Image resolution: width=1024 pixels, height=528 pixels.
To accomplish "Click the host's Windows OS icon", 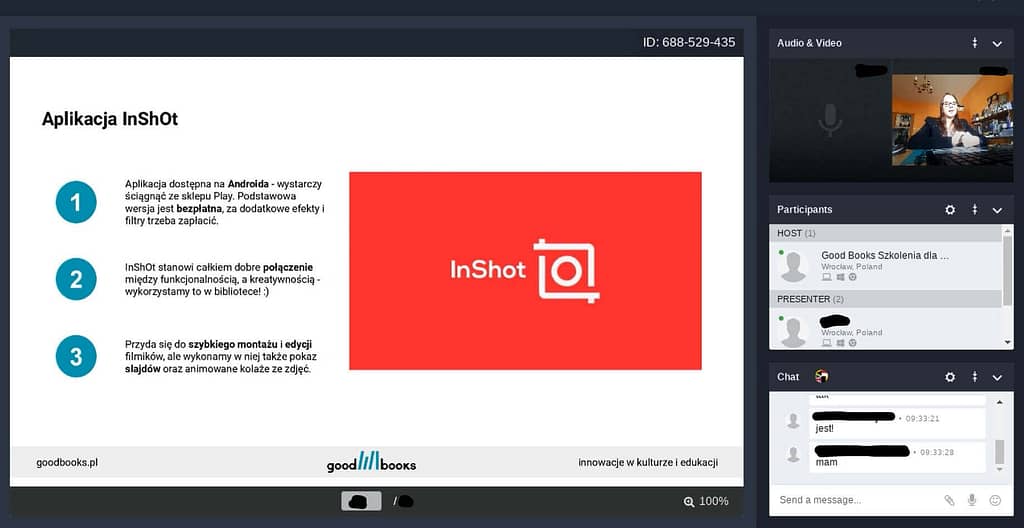I will click(x=840, y=277).
